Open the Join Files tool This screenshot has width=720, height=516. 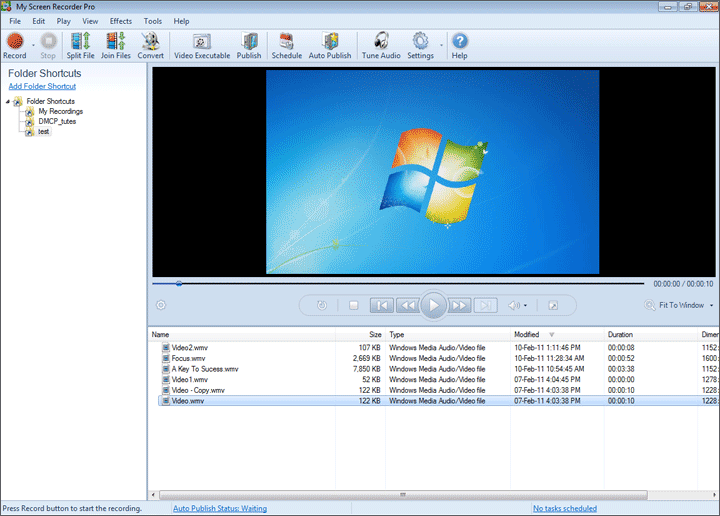click(x=116, y=45)
